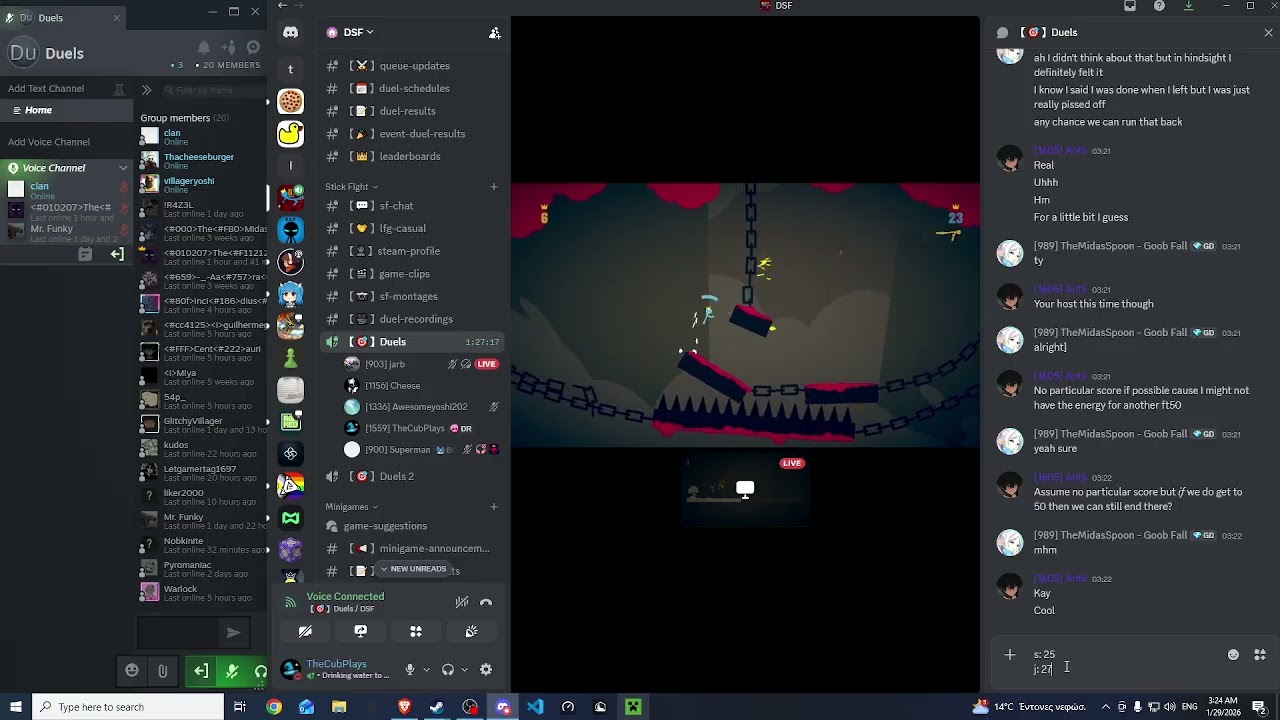Open attachment plus menu in chat
This screenshot has width=1280, height=720.
[x=1010, y=655]
